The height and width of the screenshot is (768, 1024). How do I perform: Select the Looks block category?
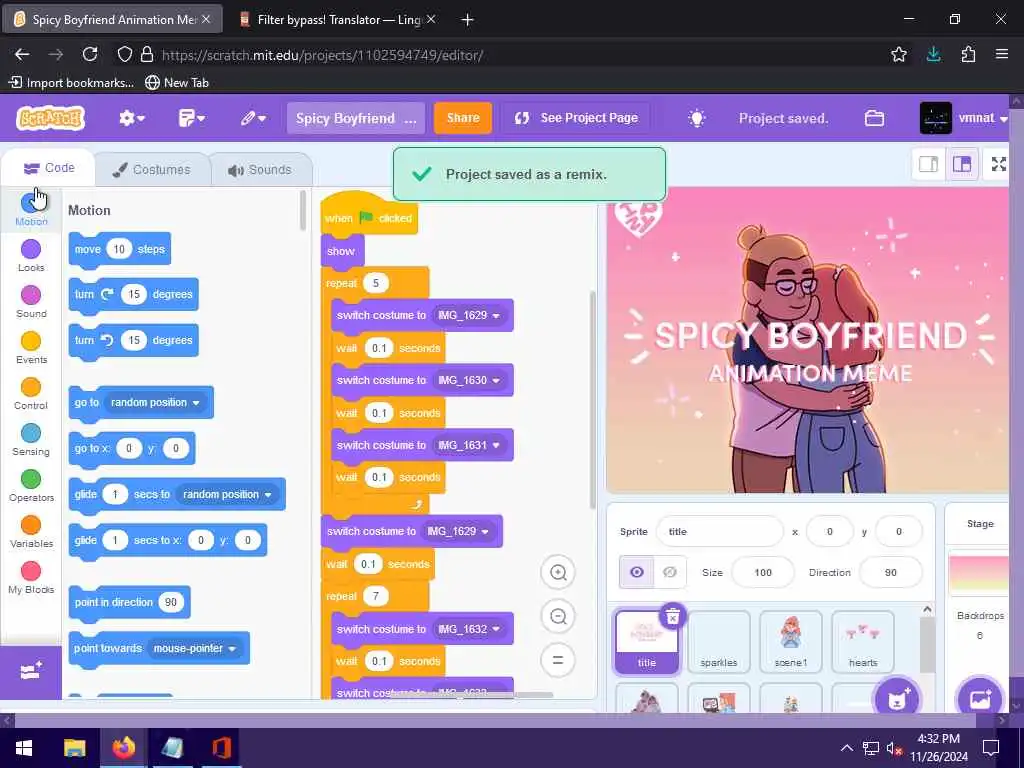pyautogui.click(x=31, y=255)
